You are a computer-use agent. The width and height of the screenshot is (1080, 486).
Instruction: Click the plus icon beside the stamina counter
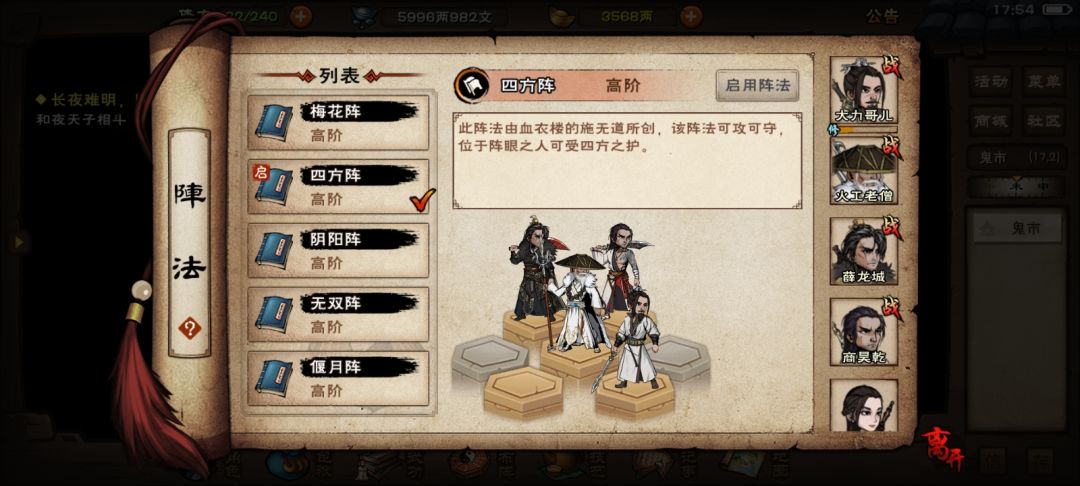(300, 16)
